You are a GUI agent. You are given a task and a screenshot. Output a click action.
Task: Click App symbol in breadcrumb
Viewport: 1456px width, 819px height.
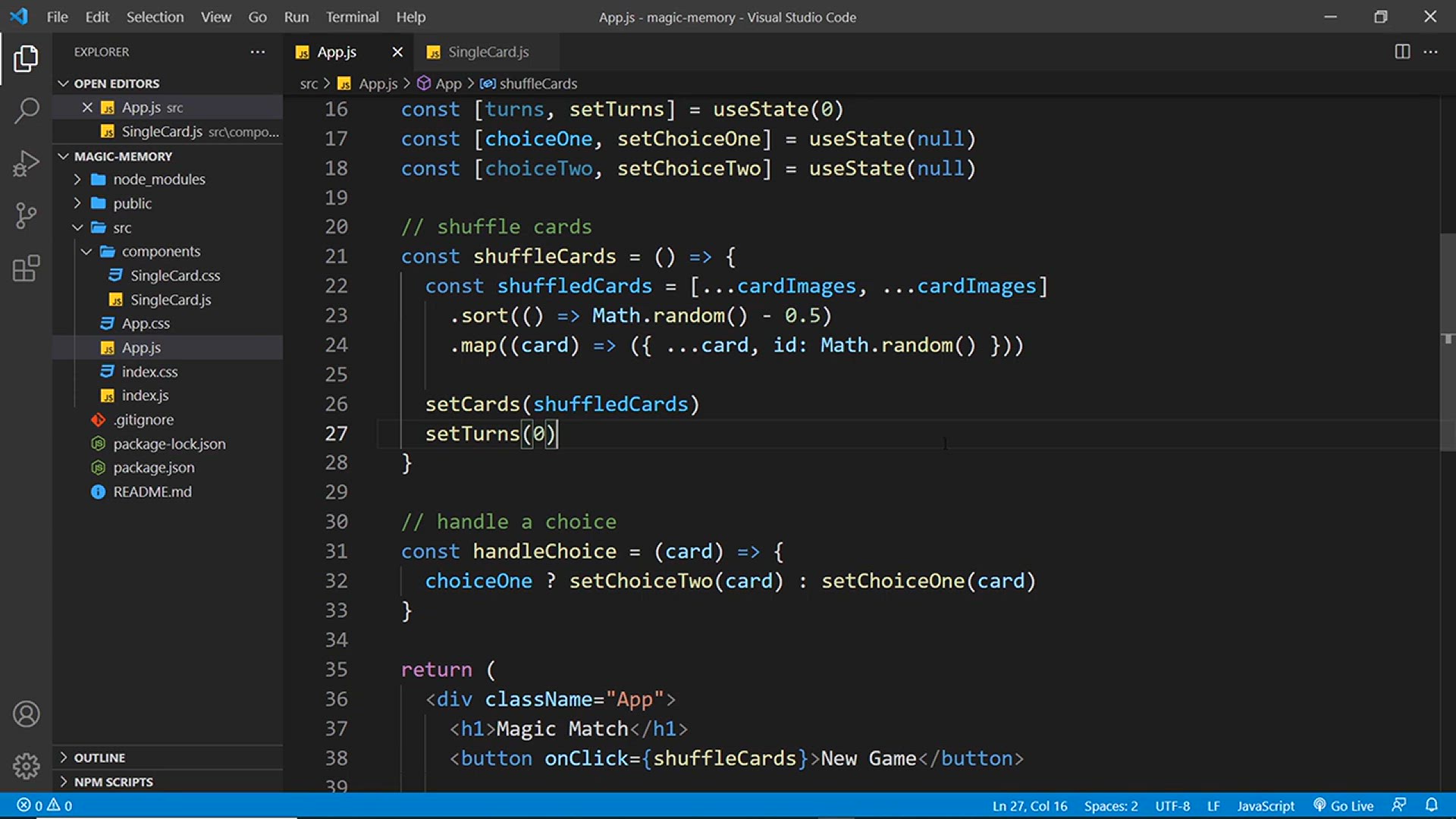tap(440, 83)
